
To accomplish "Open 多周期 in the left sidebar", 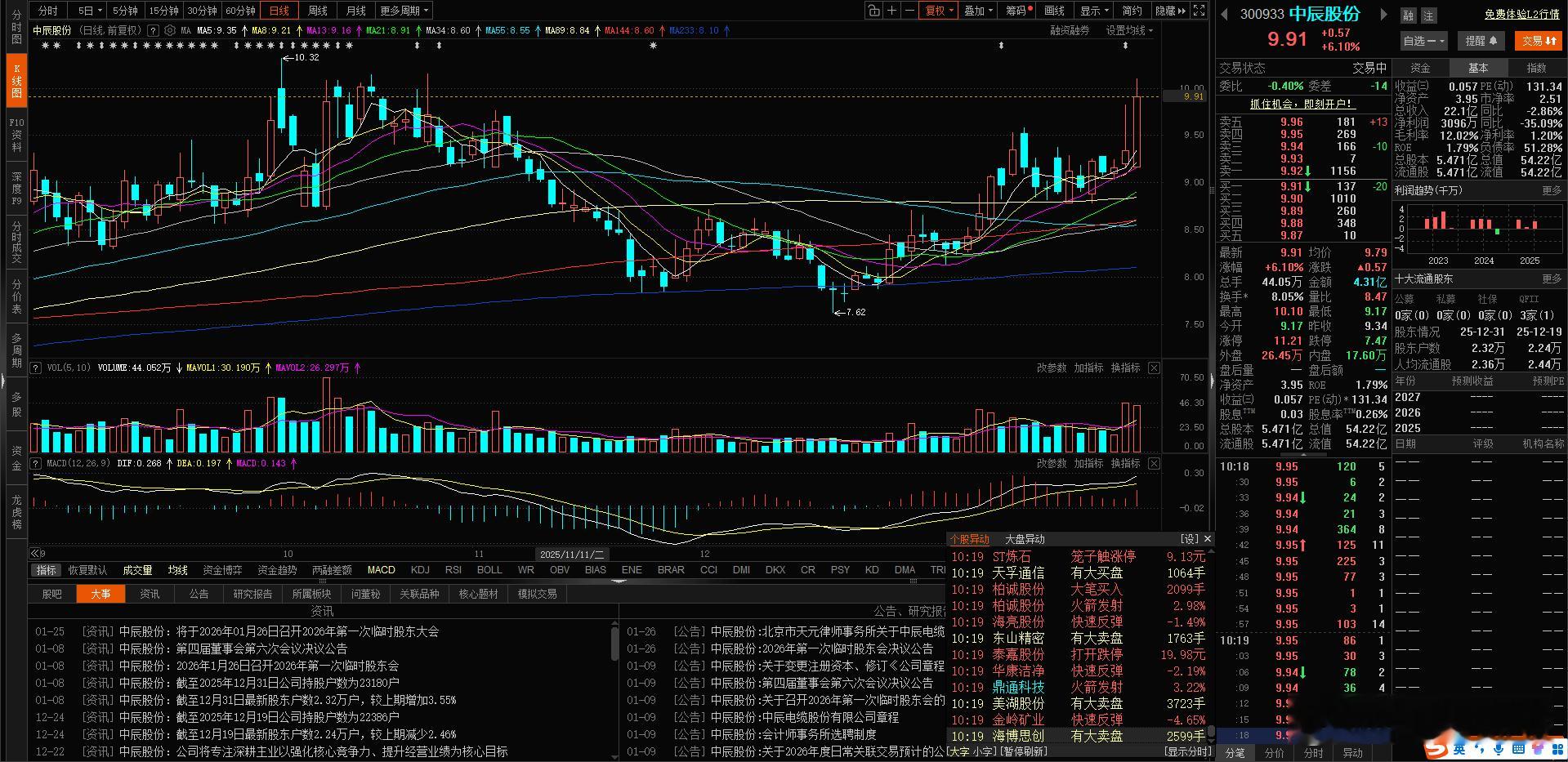I will tap(16, 350).
